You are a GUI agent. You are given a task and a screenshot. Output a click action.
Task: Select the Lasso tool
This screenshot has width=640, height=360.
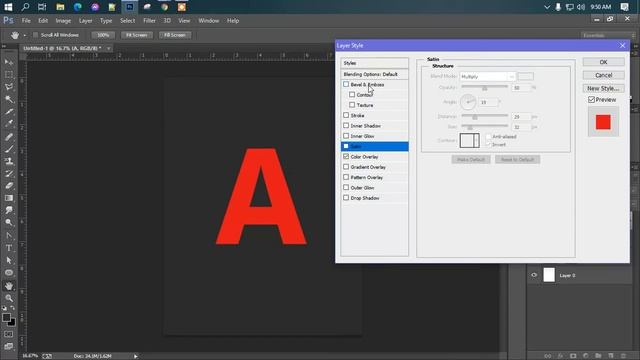[x=9, y=87]
